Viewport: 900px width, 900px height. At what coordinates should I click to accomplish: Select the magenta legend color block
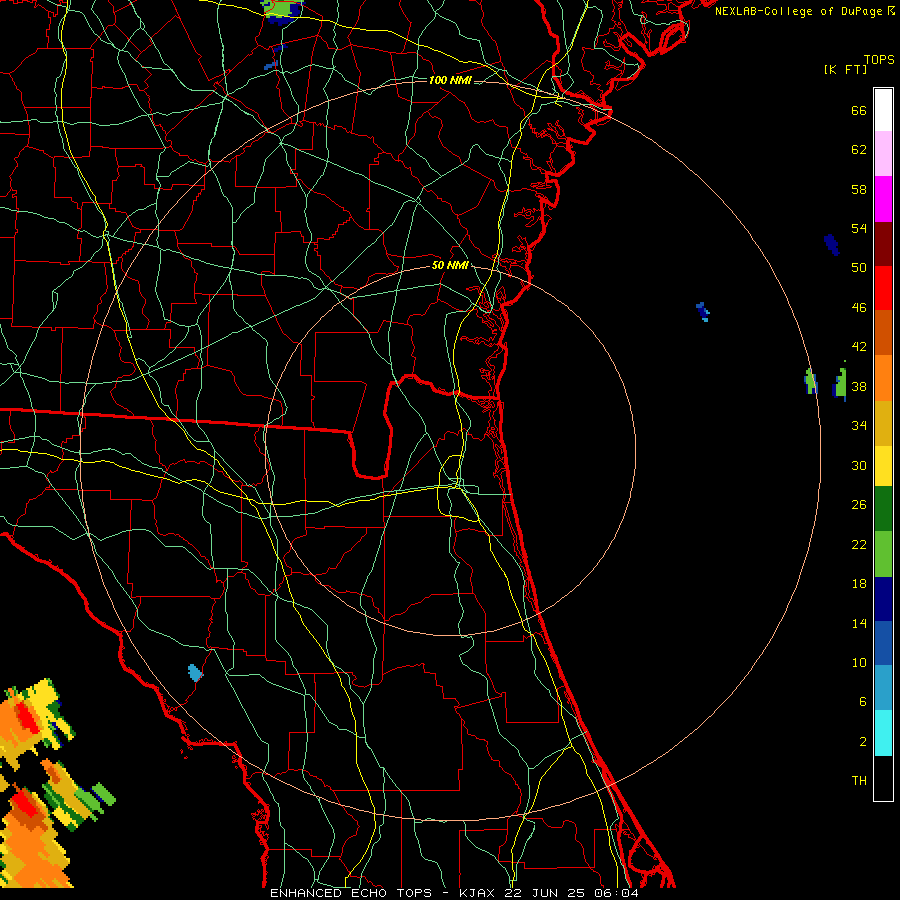click(x=883, y=199)
